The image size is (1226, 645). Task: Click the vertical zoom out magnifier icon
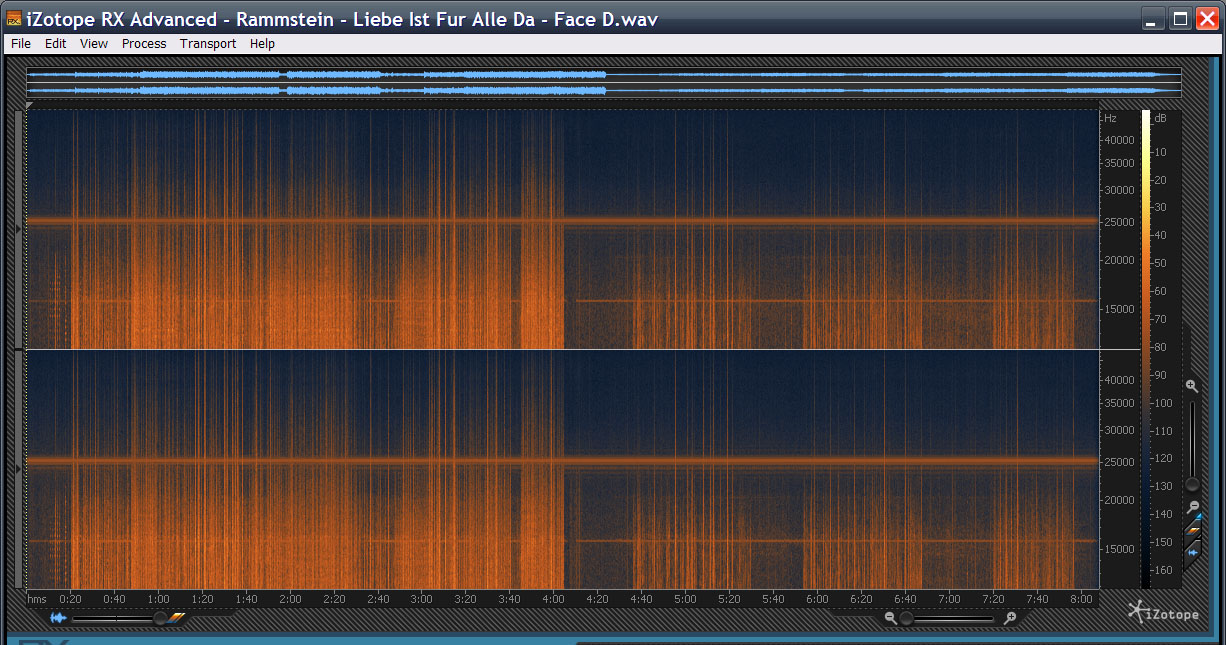coord(1191,507)
